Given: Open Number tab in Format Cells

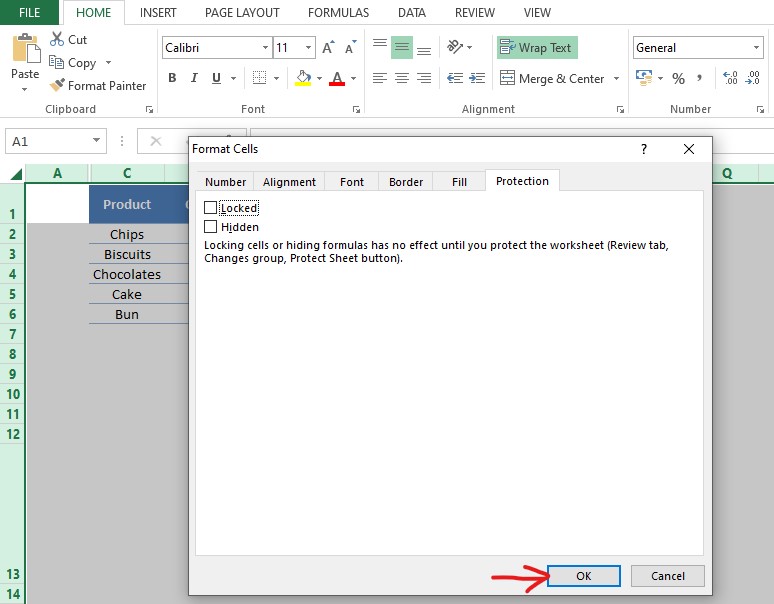Looking at the screenshot, I should click(x=225, y=182).
